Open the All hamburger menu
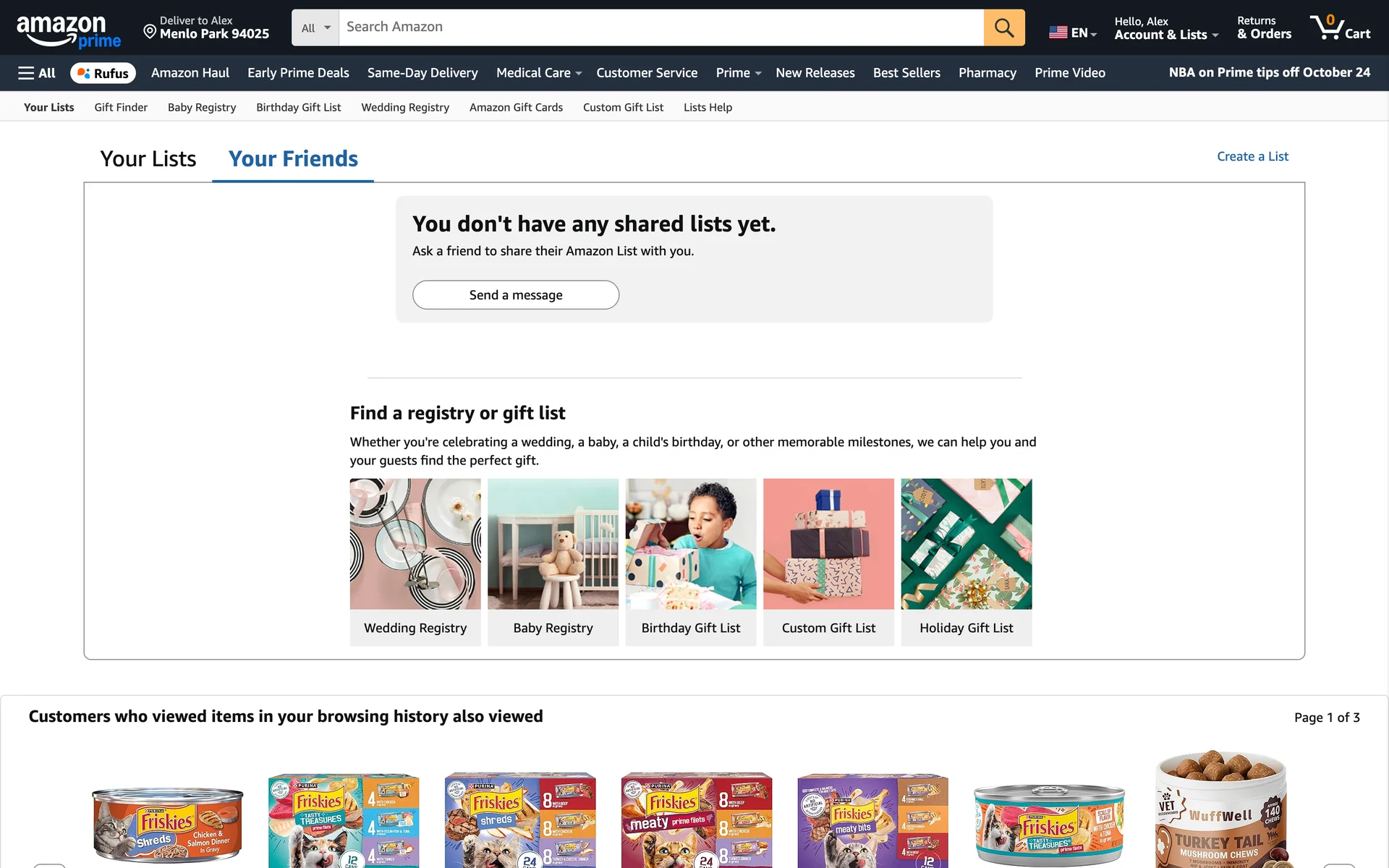 click(x=37, y=73)
